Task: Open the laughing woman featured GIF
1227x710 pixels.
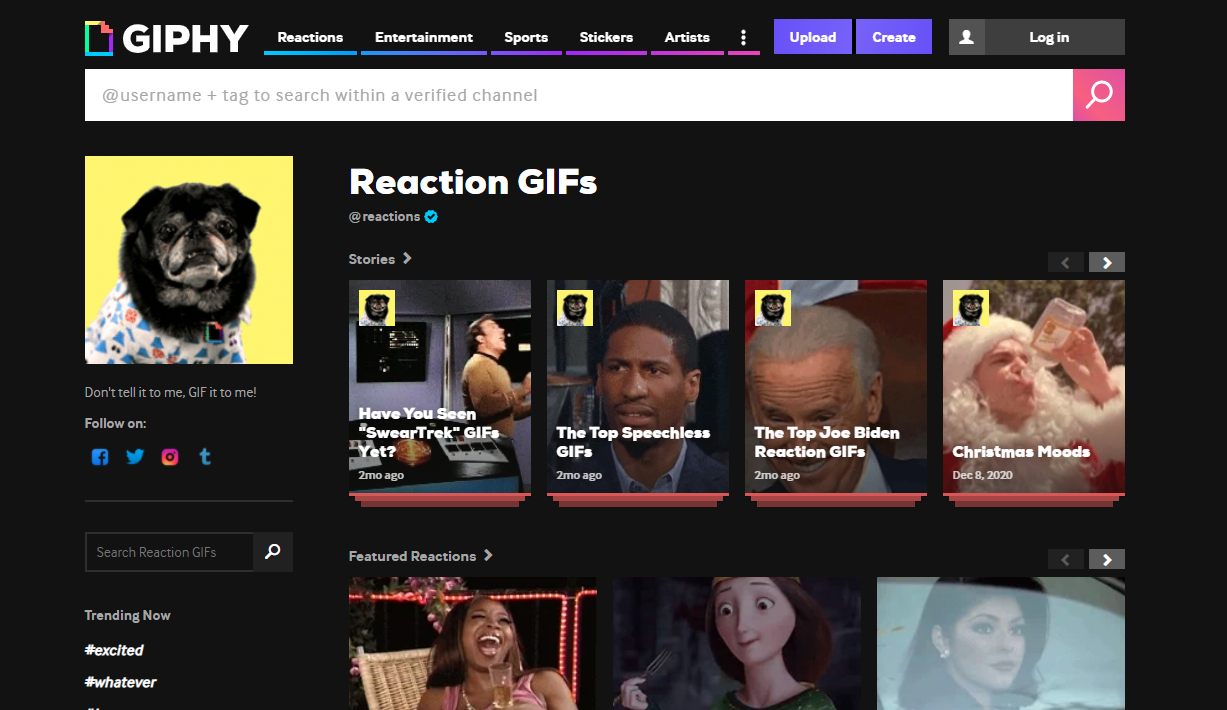Action: tap(473, 643)
